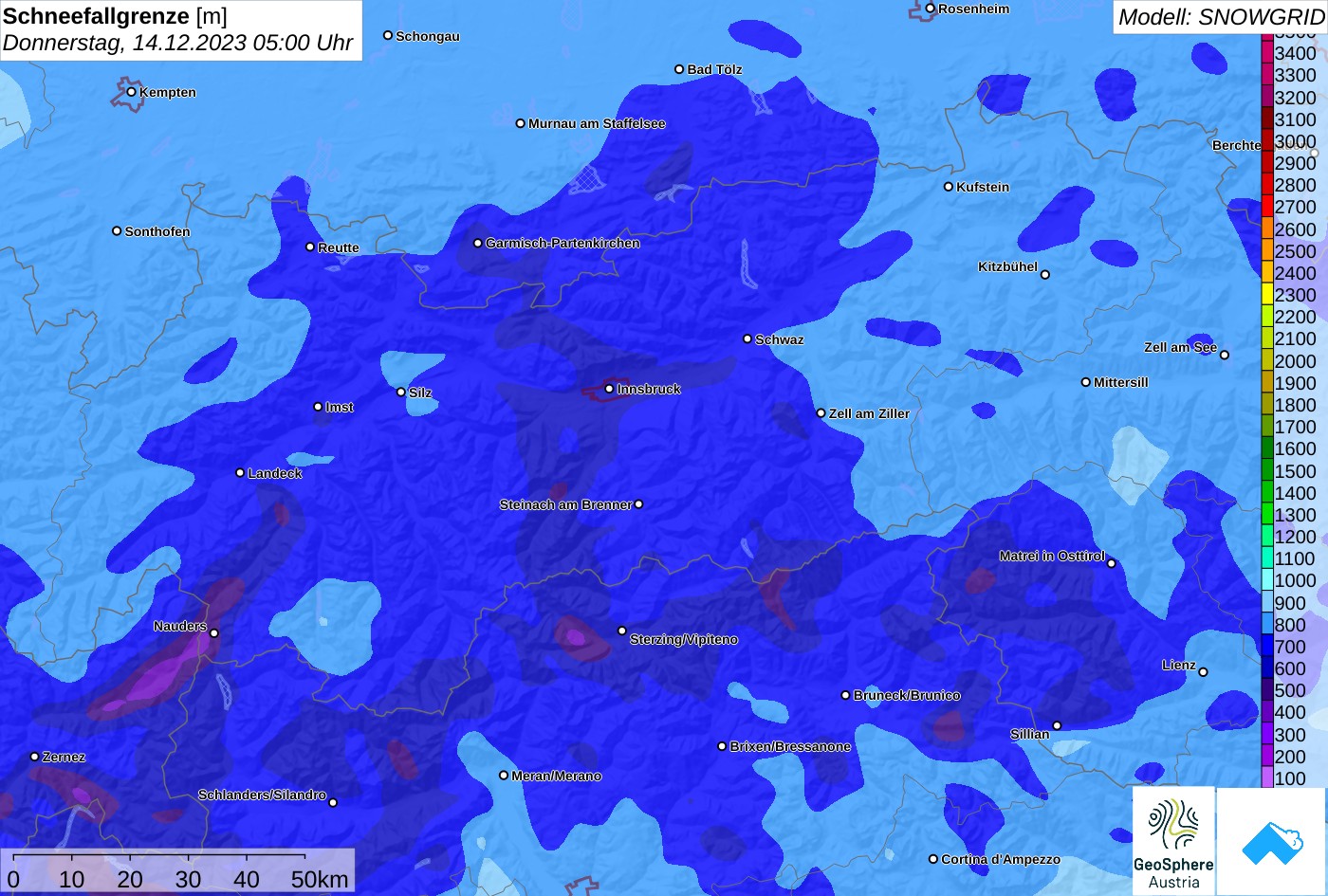Select the purple 100 legend color swatch
Screen dimensions: 1328x896
(x=1267, y=778)
